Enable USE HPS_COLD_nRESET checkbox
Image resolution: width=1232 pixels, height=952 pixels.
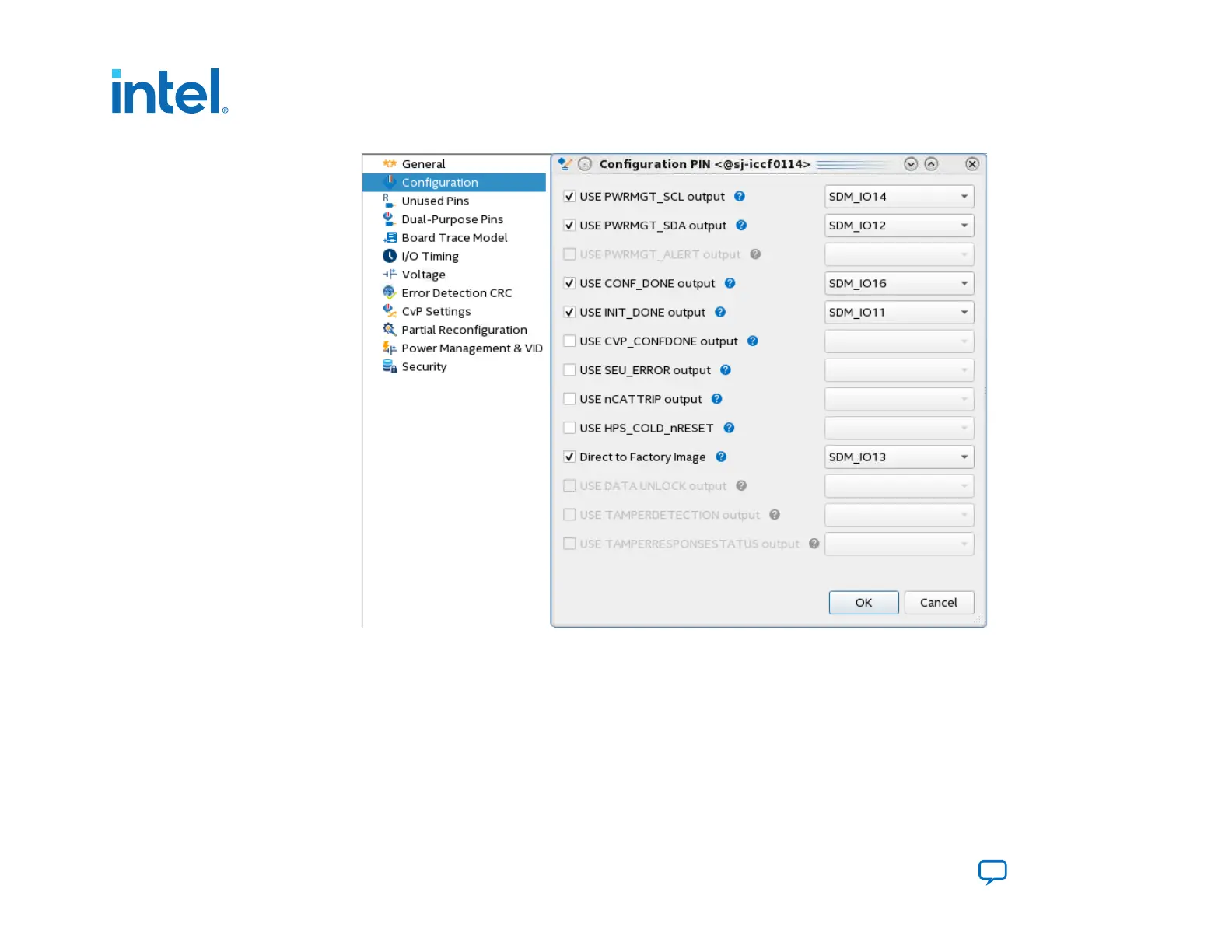tap(569, 428)
